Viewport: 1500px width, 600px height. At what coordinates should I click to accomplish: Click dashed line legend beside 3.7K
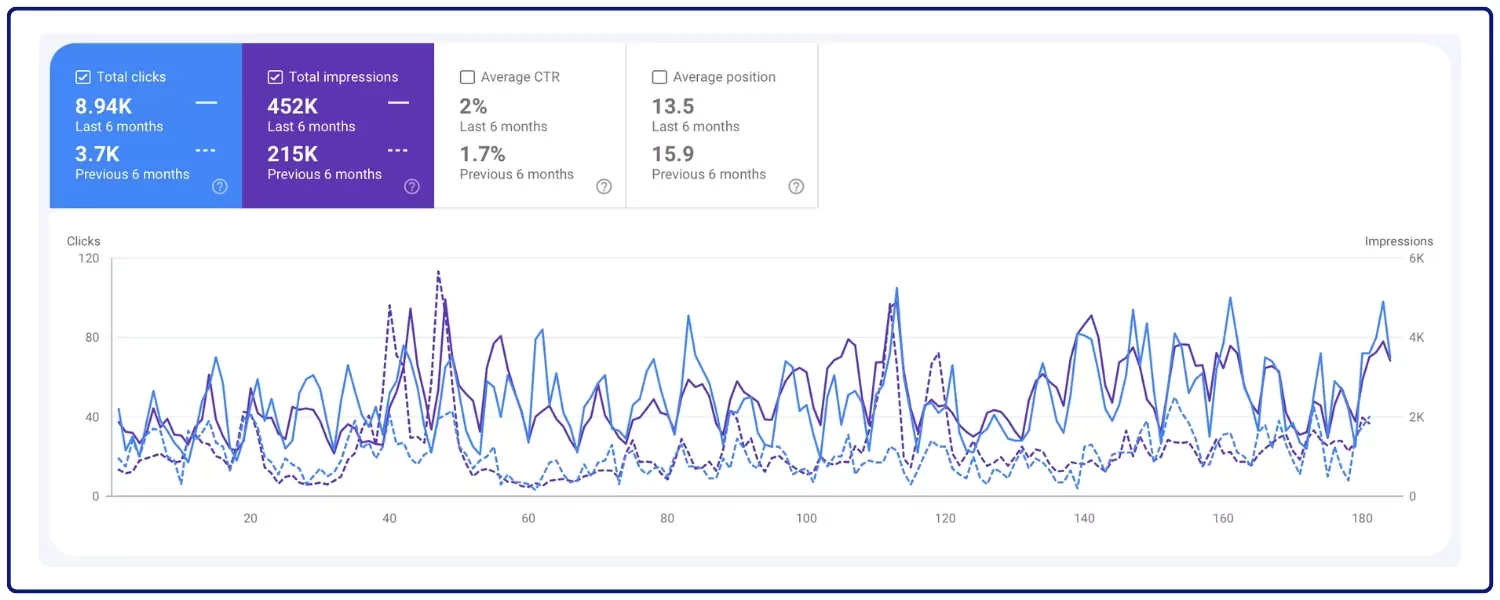(206, 150)
